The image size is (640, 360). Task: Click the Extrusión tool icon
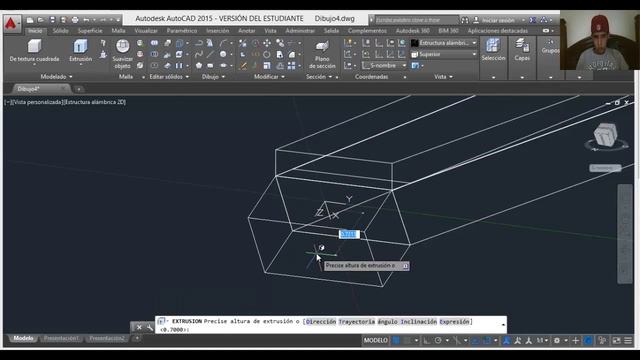coord(80,46)
